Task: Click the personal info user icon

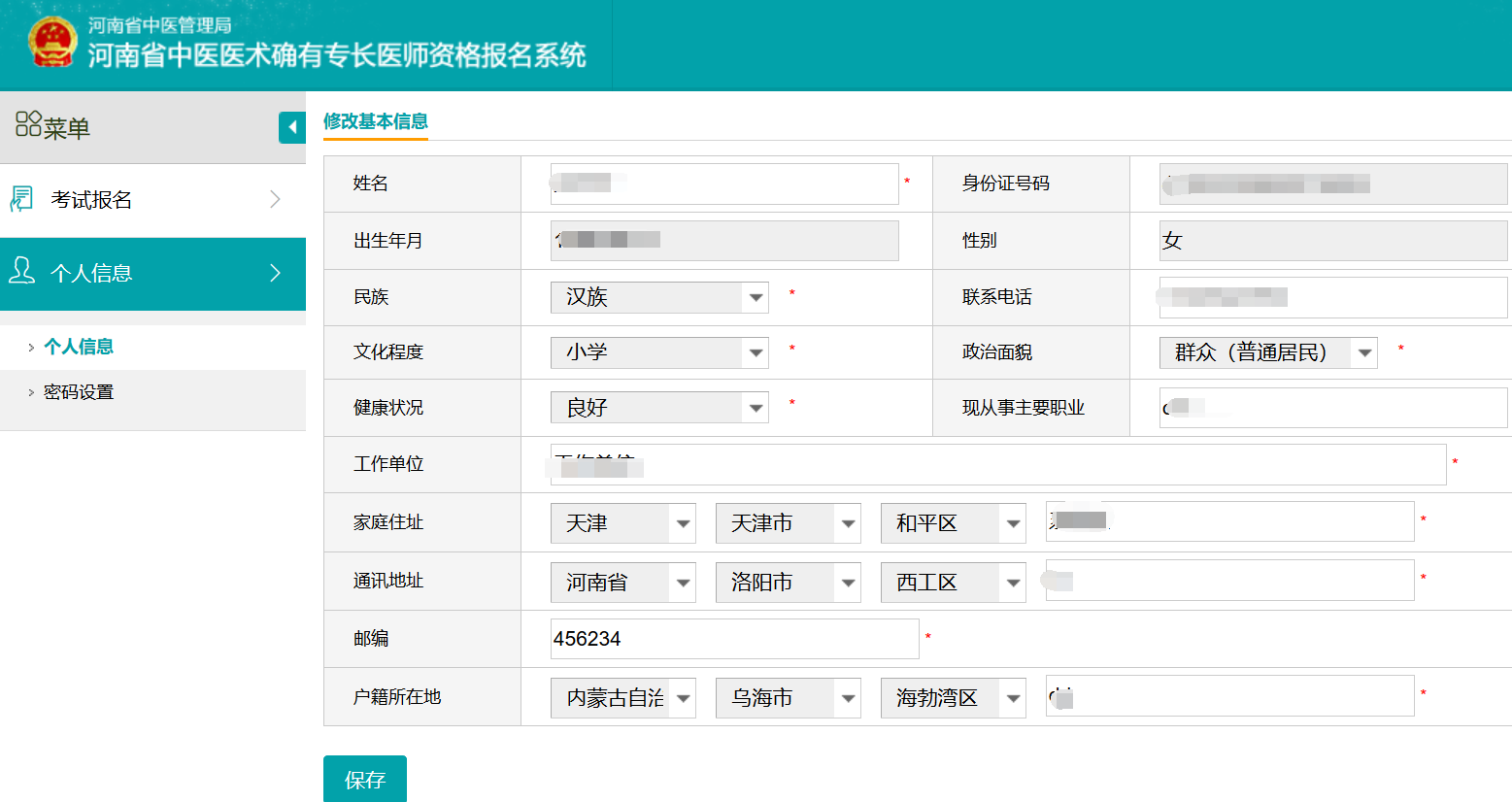Action: click(21, 272)
